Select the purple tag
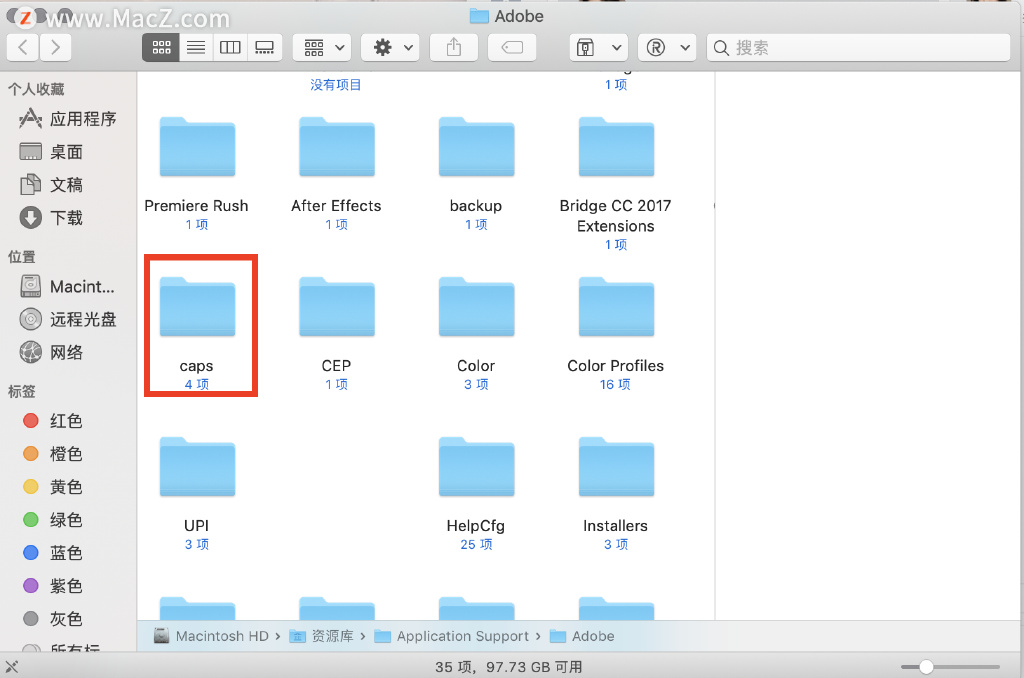This screenshot has width=1024, height=678. click(53, 585)
